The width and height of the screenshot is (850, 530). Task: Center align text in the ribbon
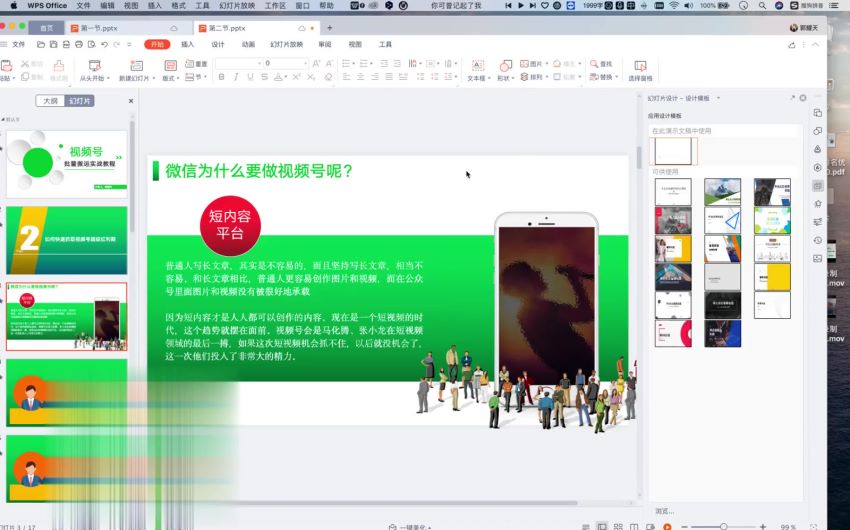pos(360,77)
